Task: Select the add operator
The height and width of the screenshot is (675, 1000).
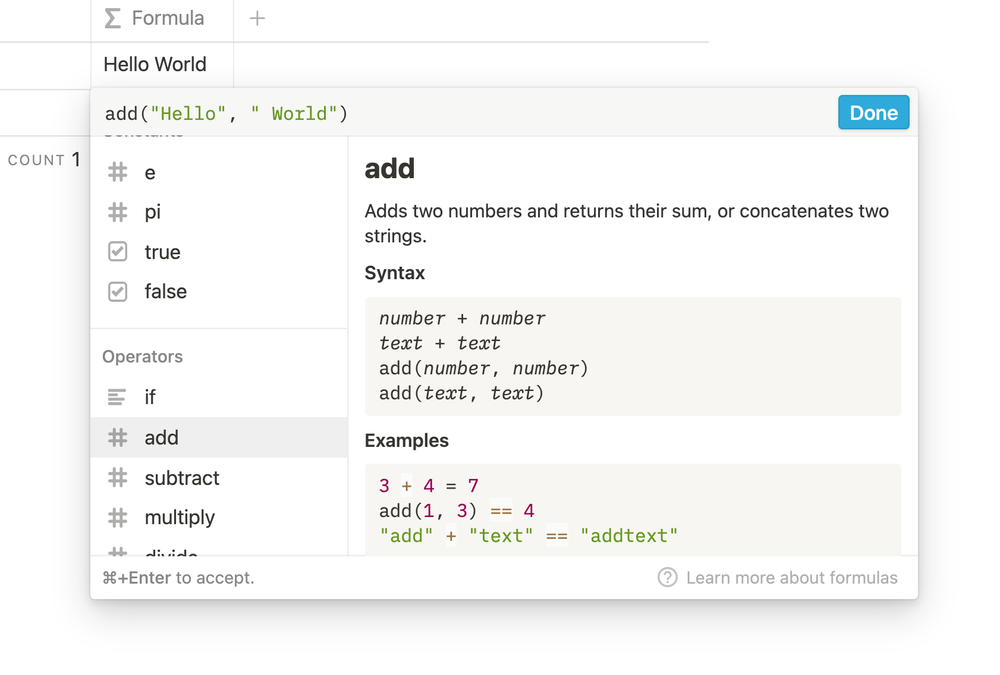Action: point(219,438)
